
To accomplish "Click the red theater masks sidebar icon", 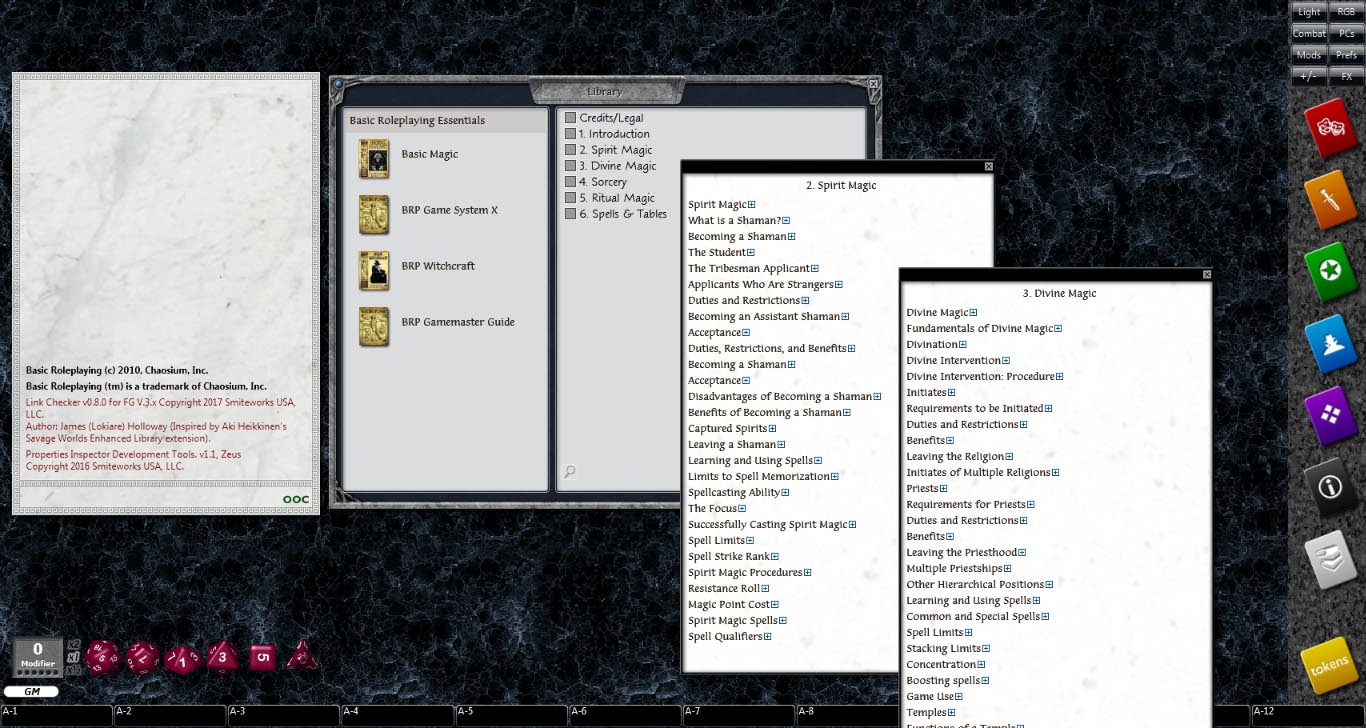I will (1329, 128).
